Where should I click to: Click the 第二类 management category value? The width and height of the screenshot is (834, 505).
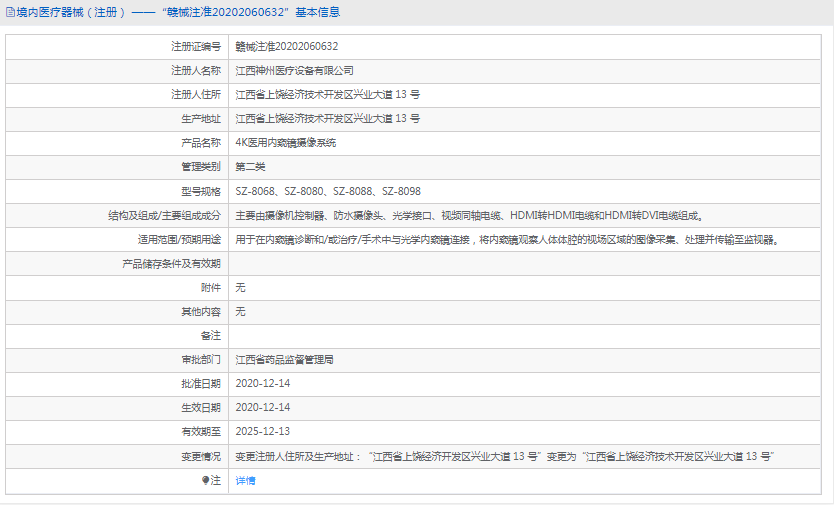(x=250, y=167)
